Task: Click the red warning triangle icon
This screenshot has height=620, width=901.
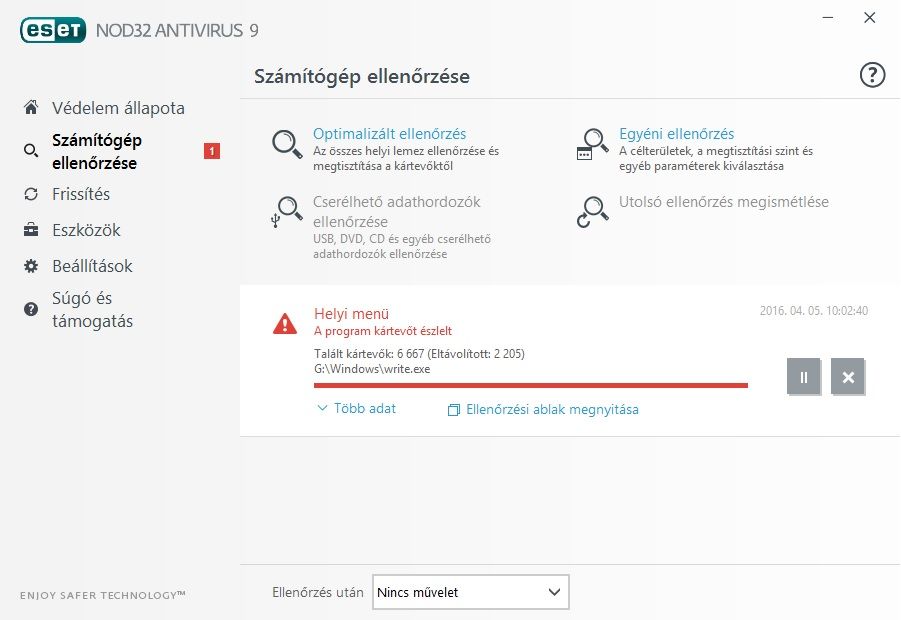Action: 285,323
